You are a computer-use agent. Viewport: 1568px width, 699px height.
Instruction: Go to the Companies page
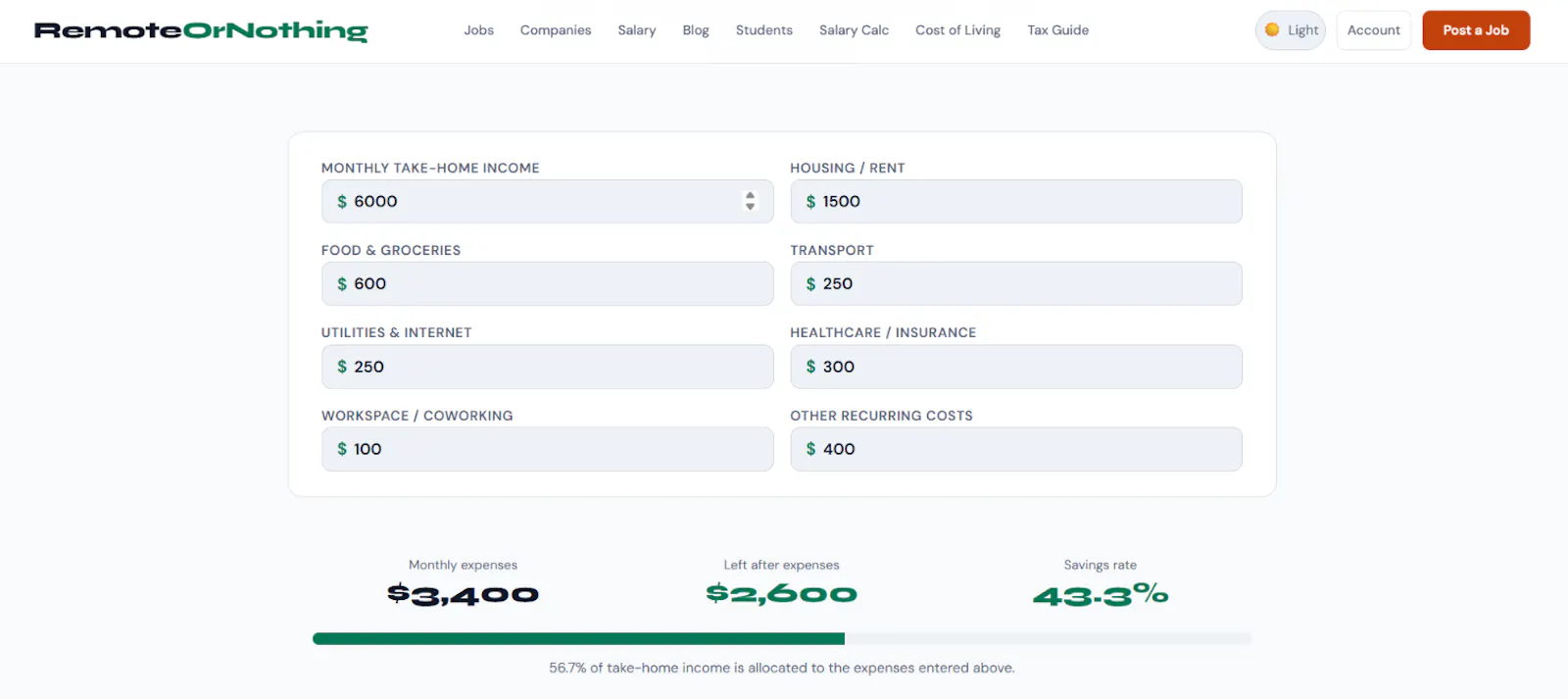556,30
